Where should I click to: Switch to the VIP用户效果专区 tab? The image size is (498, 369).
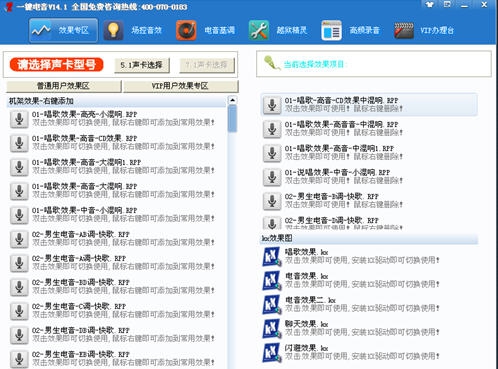tap(180, 86)
